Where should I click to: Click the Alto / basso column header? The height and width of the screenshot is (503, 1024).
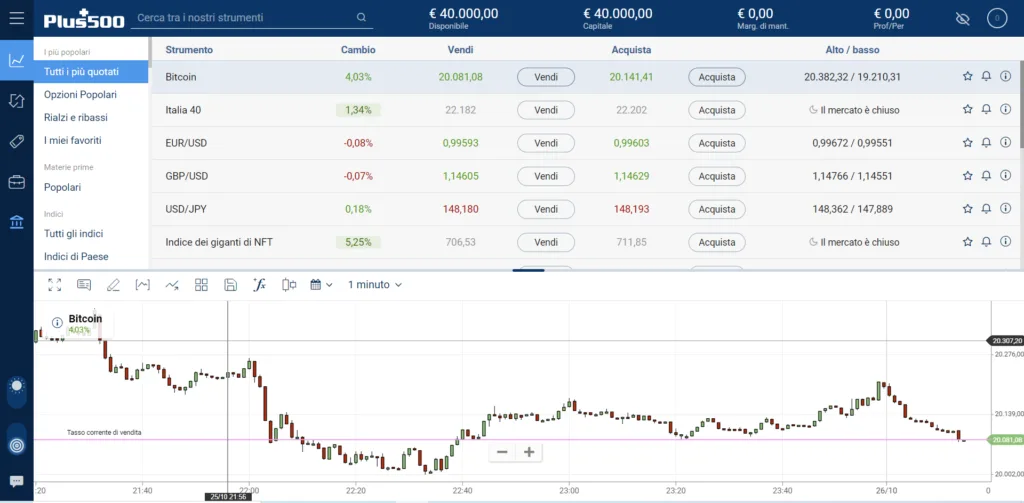pyautogui.click(x=852, y=50)
